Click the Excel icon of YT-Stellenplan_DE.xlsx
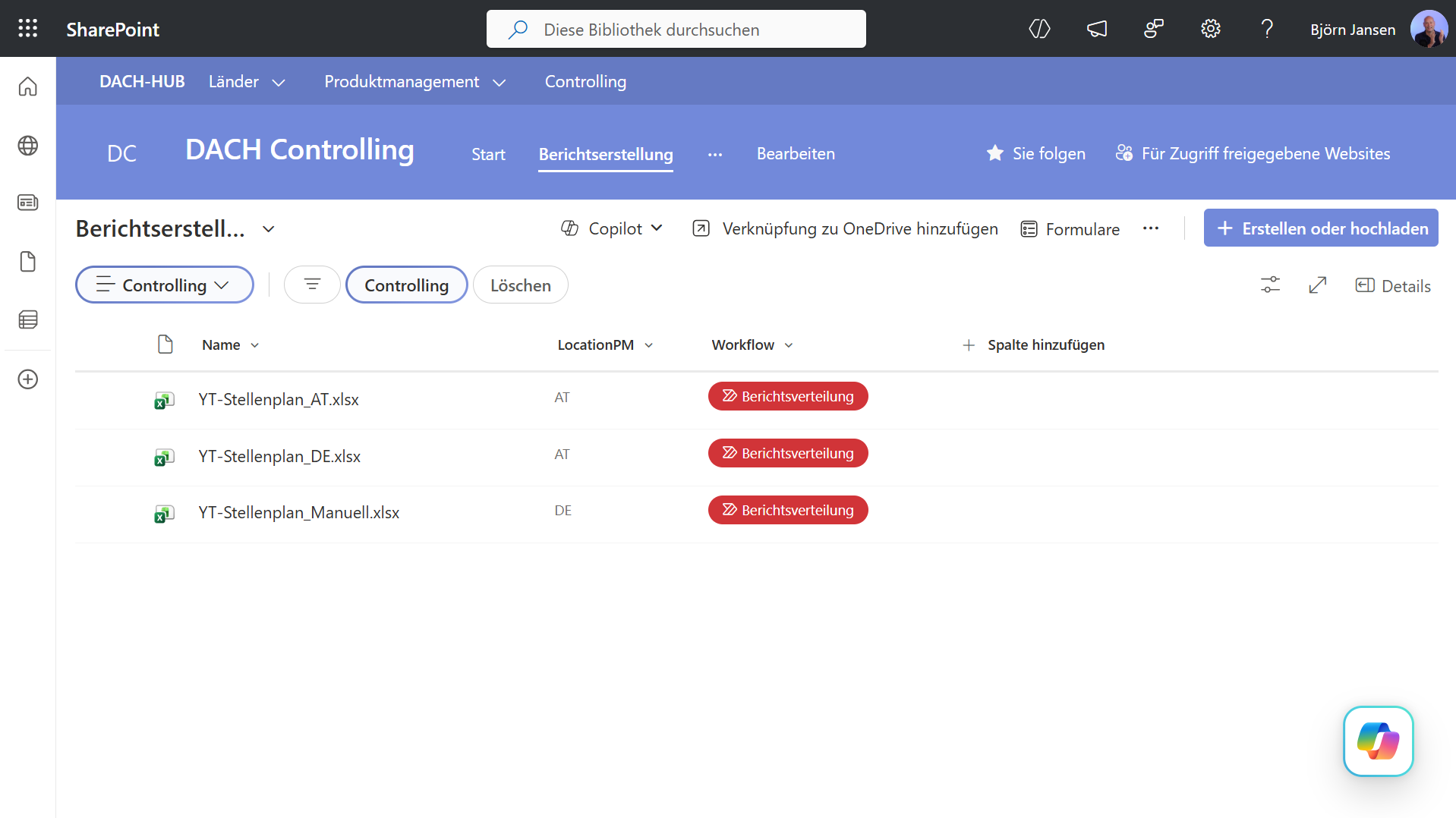 pyautogui.click(x=164, y=457)
